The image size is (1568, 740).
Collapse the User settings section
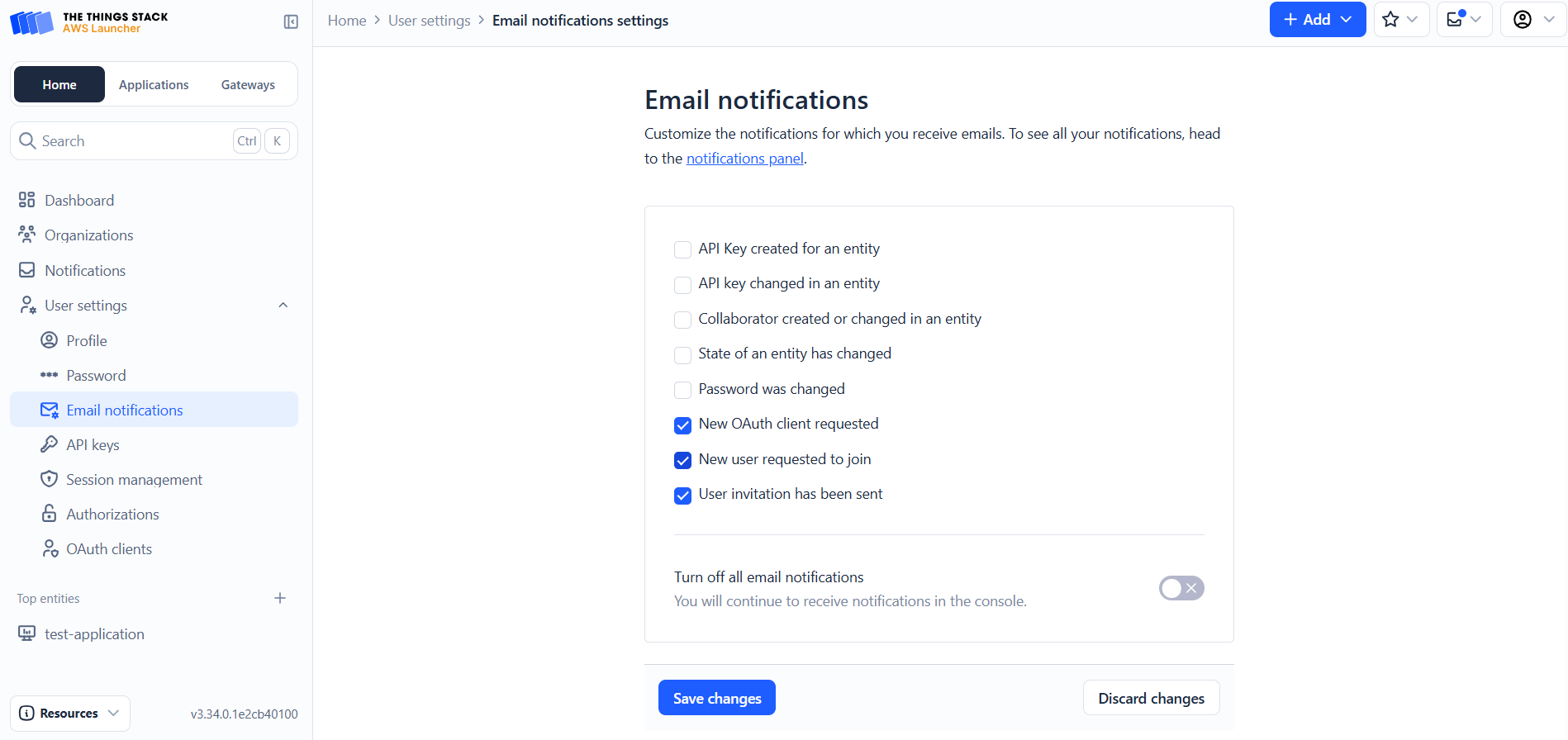click(x=283, y=305)
